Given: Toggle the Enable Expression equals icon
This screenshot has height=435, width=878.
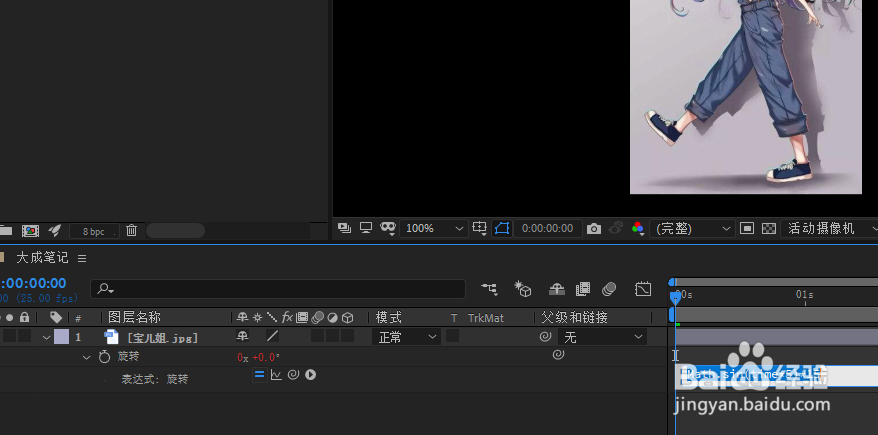Looking at the screenshot, I should (x=259, y=375).
